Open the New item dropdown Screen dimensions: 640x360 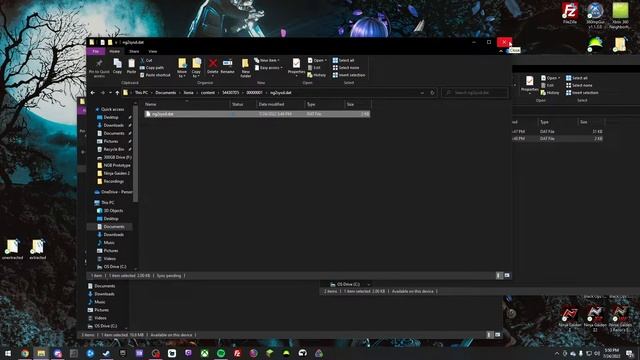(x=267, y=60)
